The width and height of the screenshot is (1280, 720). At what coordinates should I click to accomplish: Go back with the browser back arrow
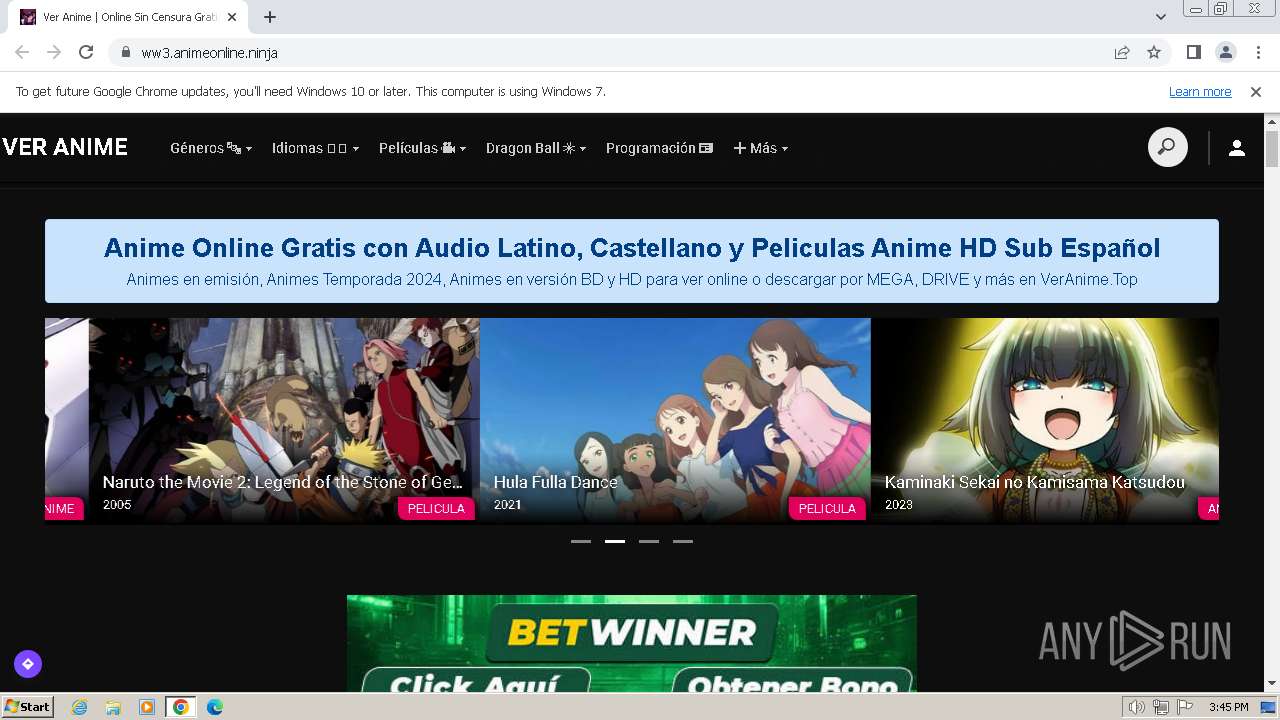coord(22,52)
